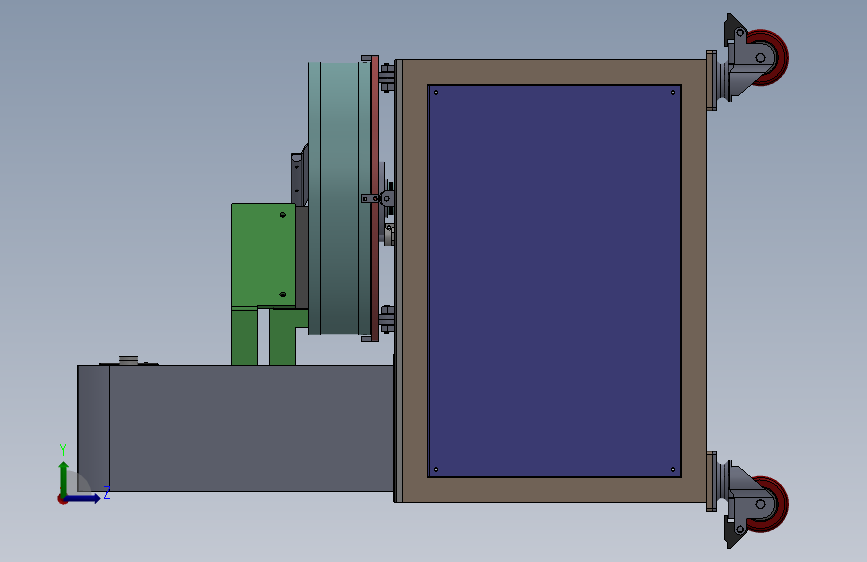This screenshot has width=867, height=562.
Task: Click the Y label on the triad
Action: tap(63, 450)
